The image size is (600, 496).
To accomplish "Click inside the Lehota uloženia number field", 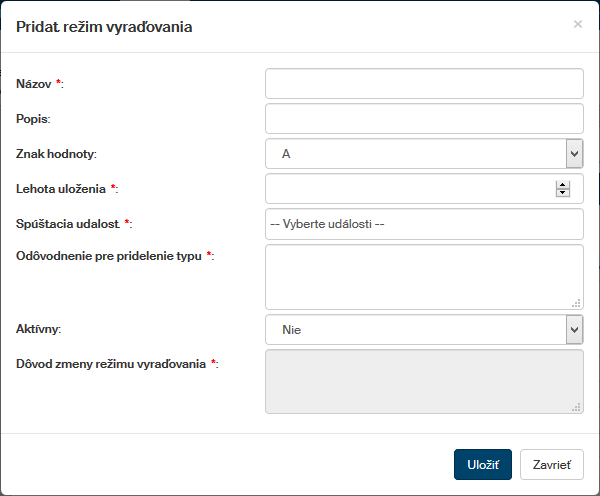I will (410, 189).
